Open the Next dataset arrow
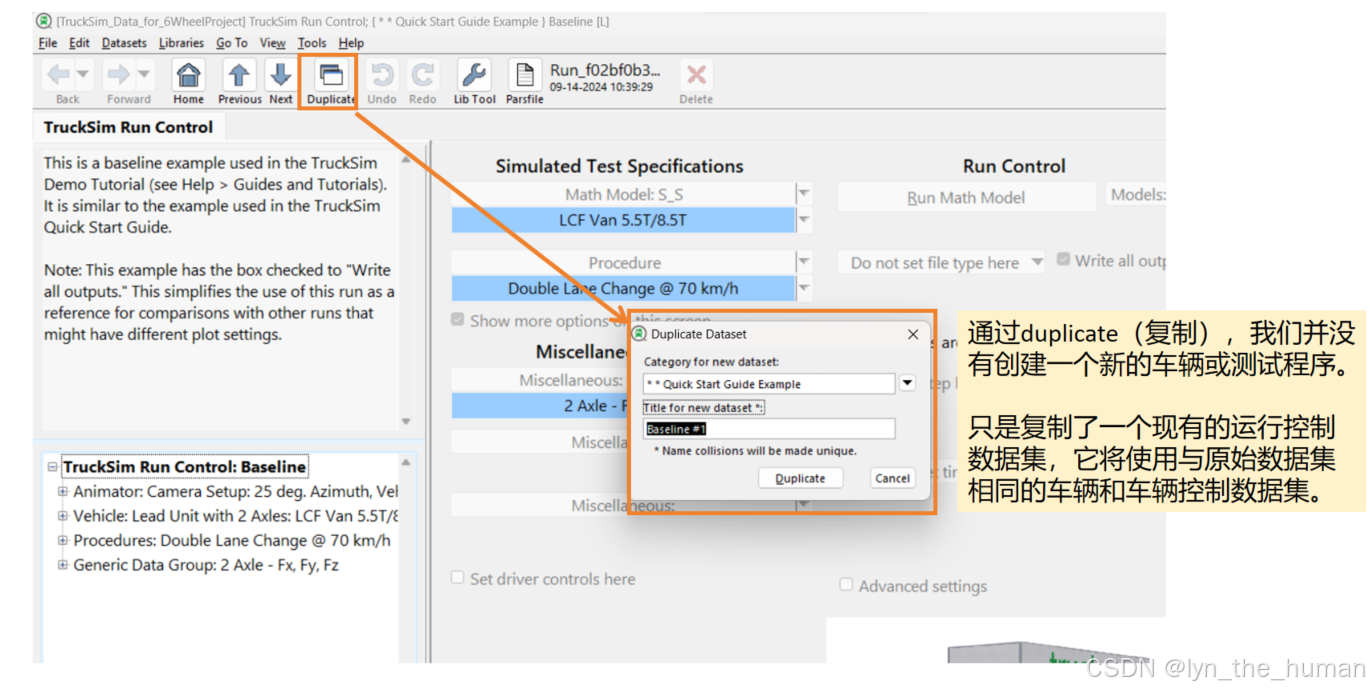This screenshot has width=1370, height=691. tap(281, 75)
